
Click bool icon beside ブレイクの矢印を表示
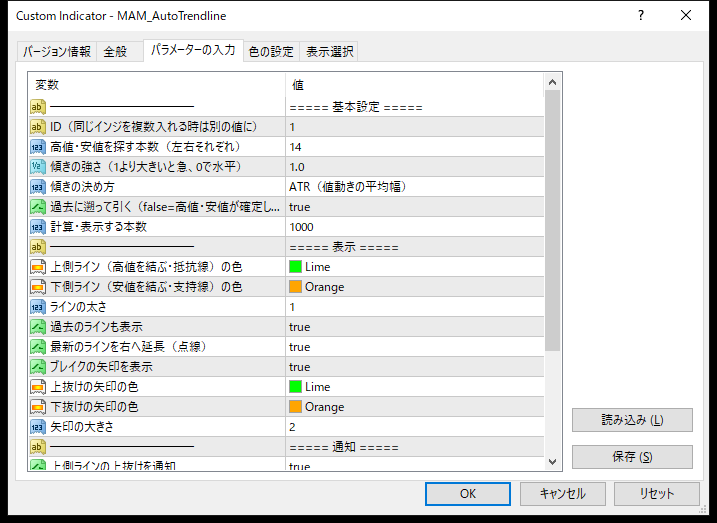point(38,367)
